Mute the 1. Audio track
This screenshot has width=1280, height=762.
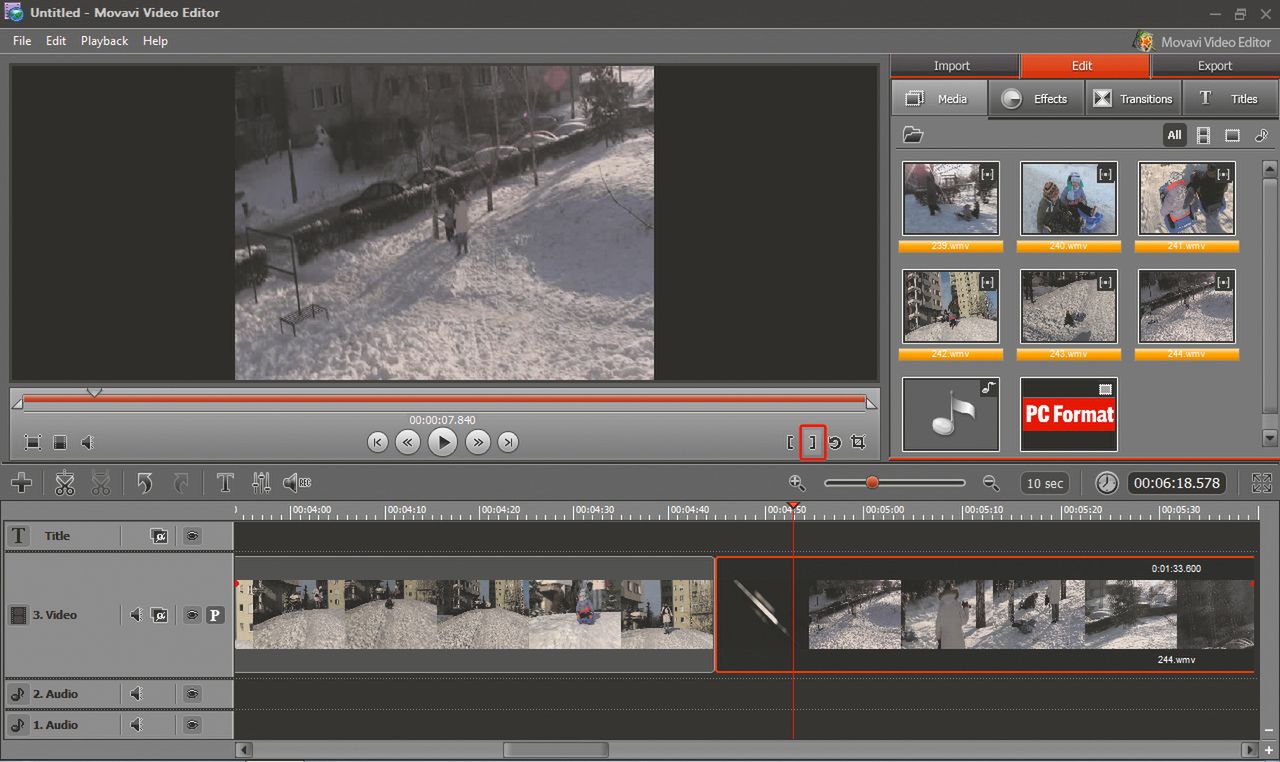tap(137, 725)
